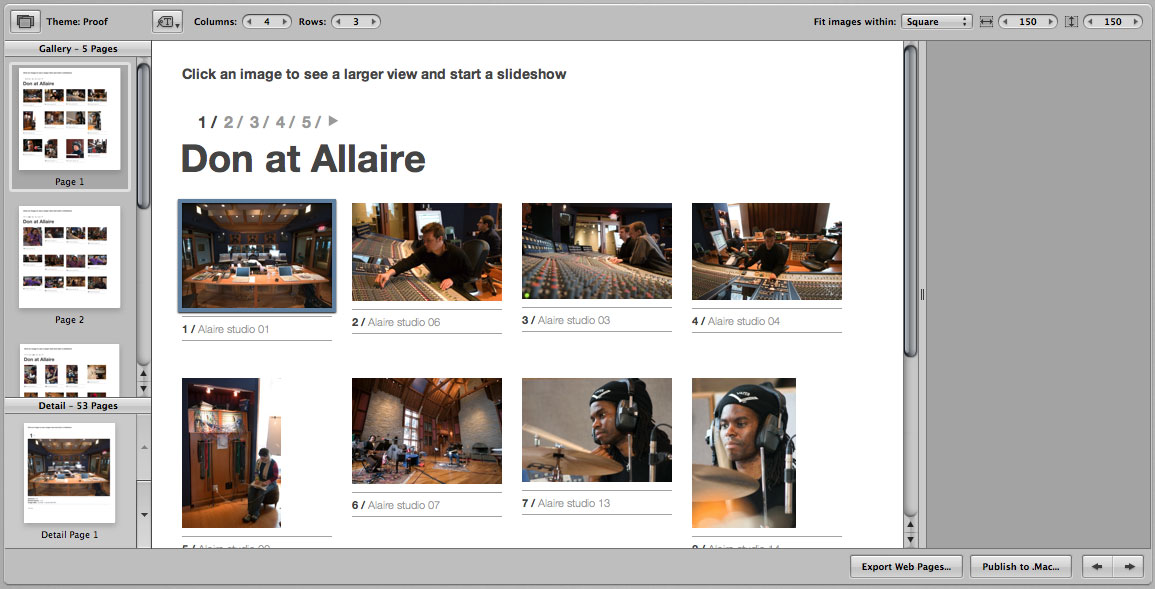Open the Alaire studio 01 image
The height and width of the screenshot is (589, 1155).
[257, 255]
